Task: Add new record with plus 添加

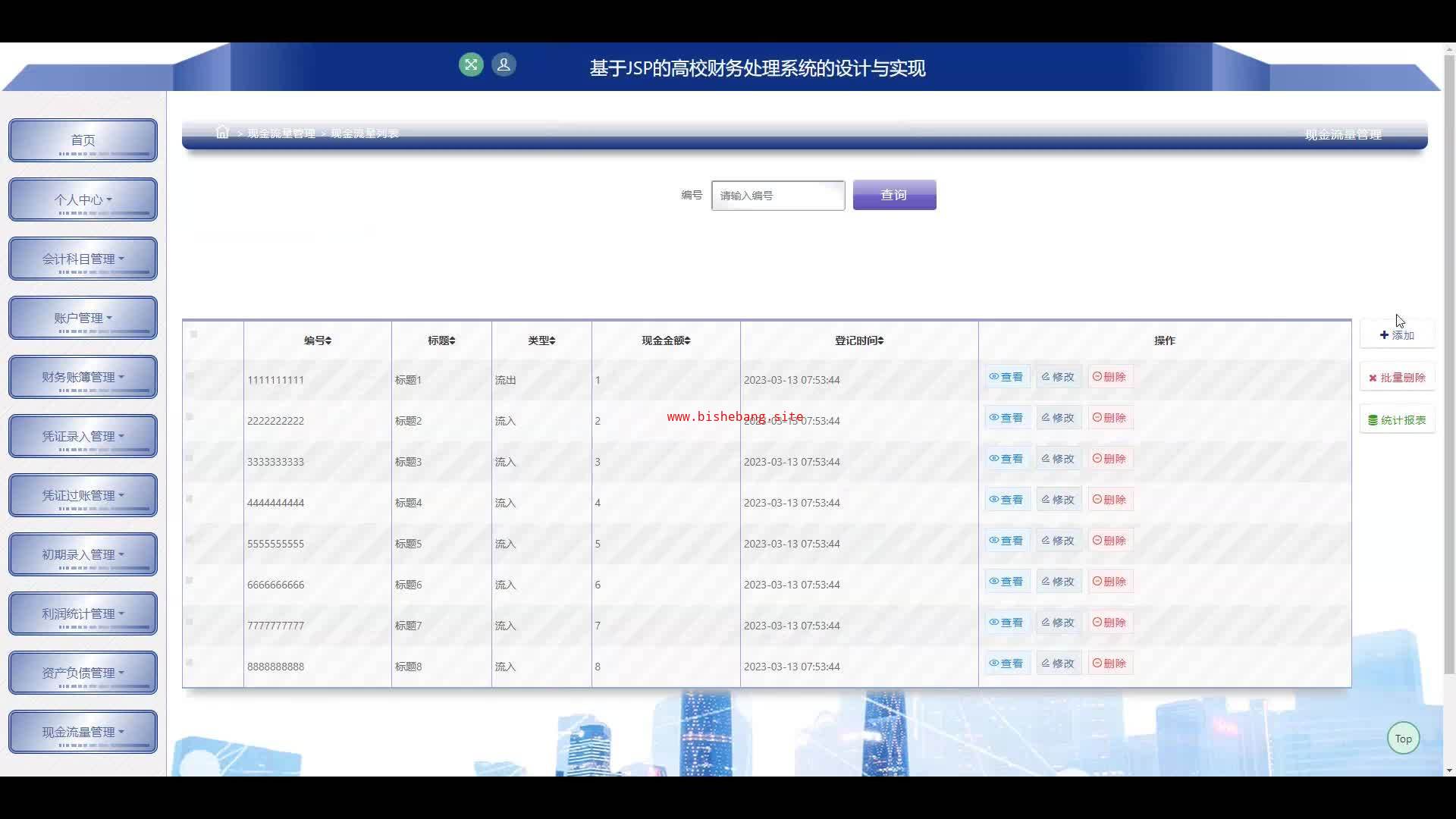Action: tap(1397, 335)
